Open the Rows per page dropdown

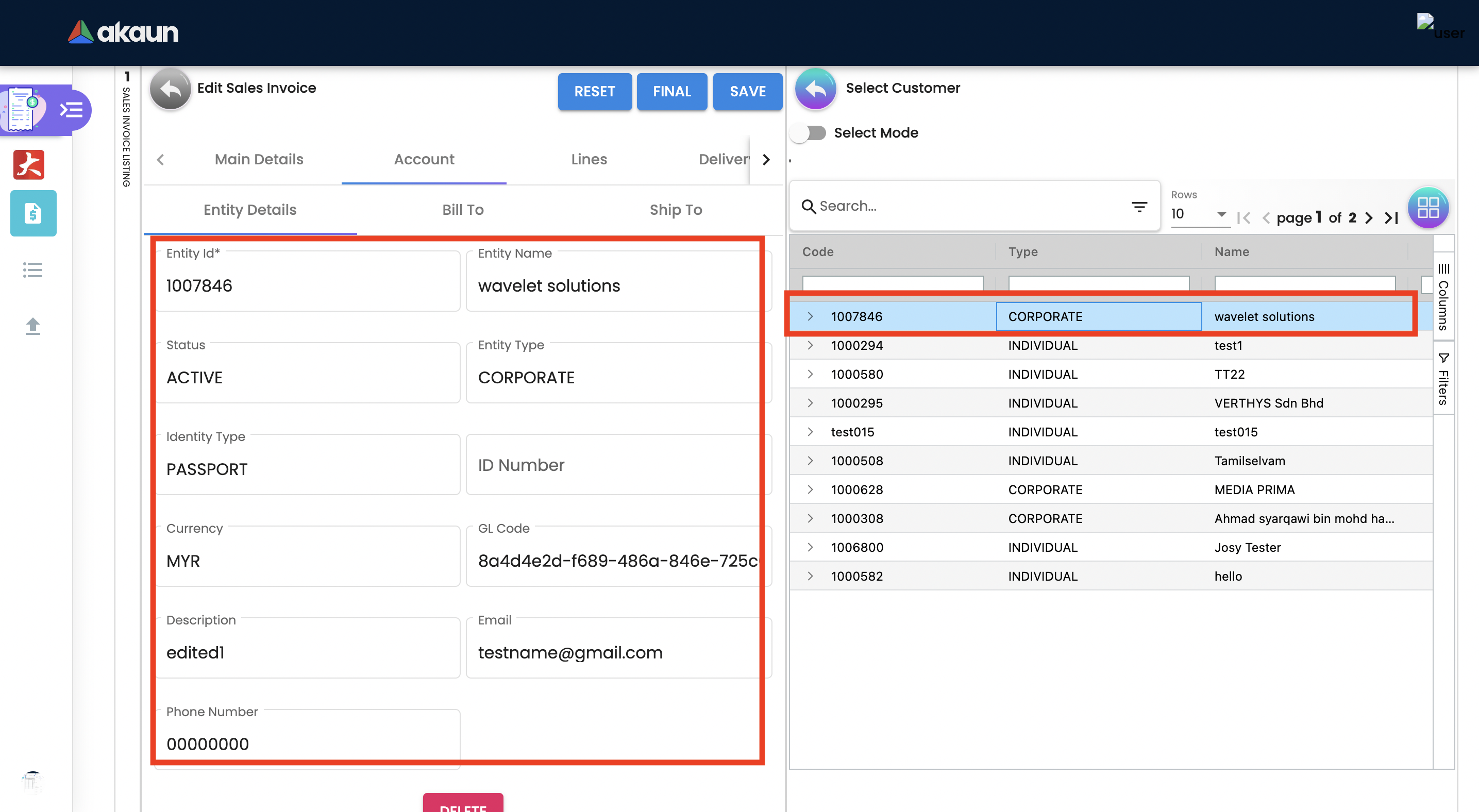point(1199,214)
